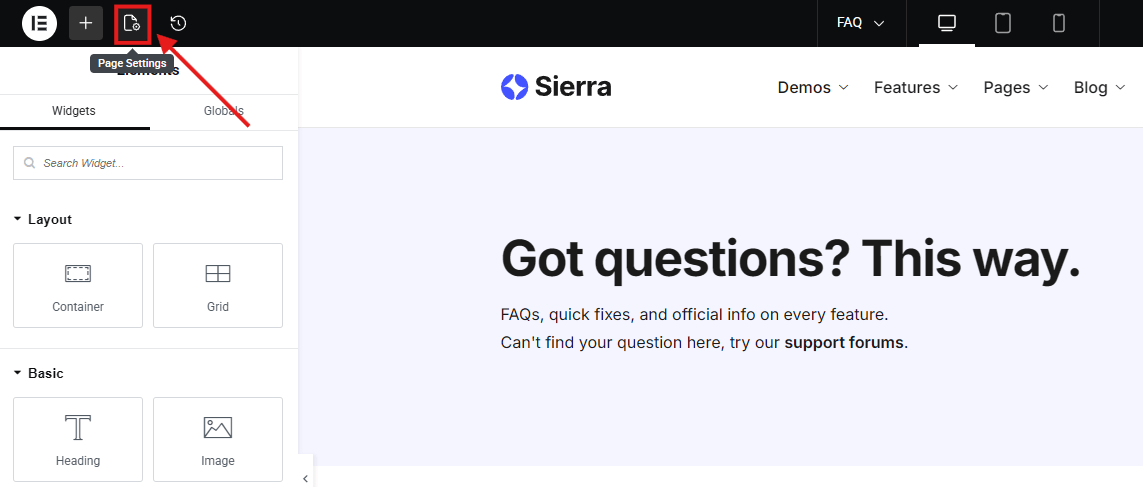Collapse the Basic section

coord(39,373)
